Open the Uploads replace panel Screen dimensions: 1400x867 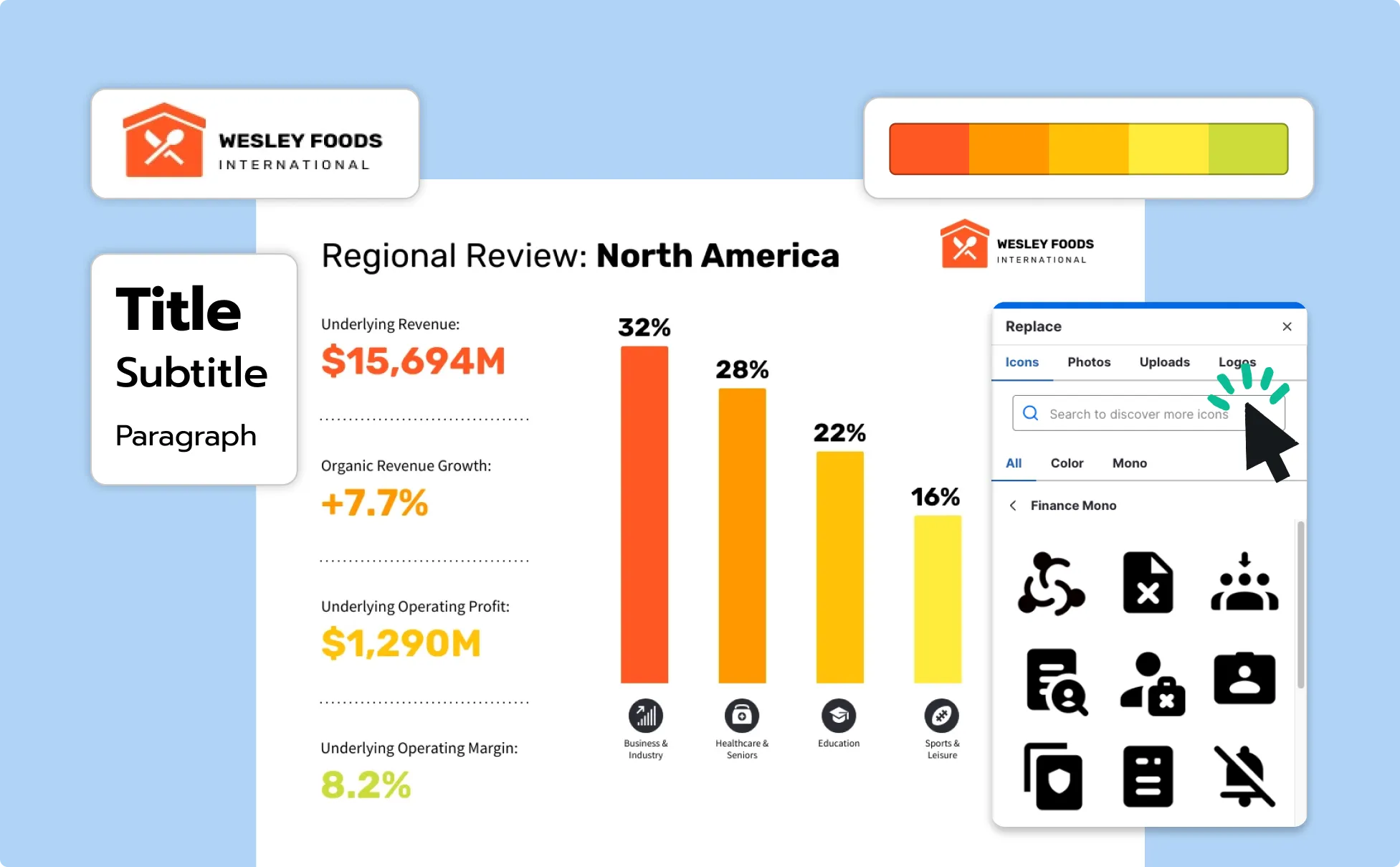pyautogui.click(x=1164, y=361)
